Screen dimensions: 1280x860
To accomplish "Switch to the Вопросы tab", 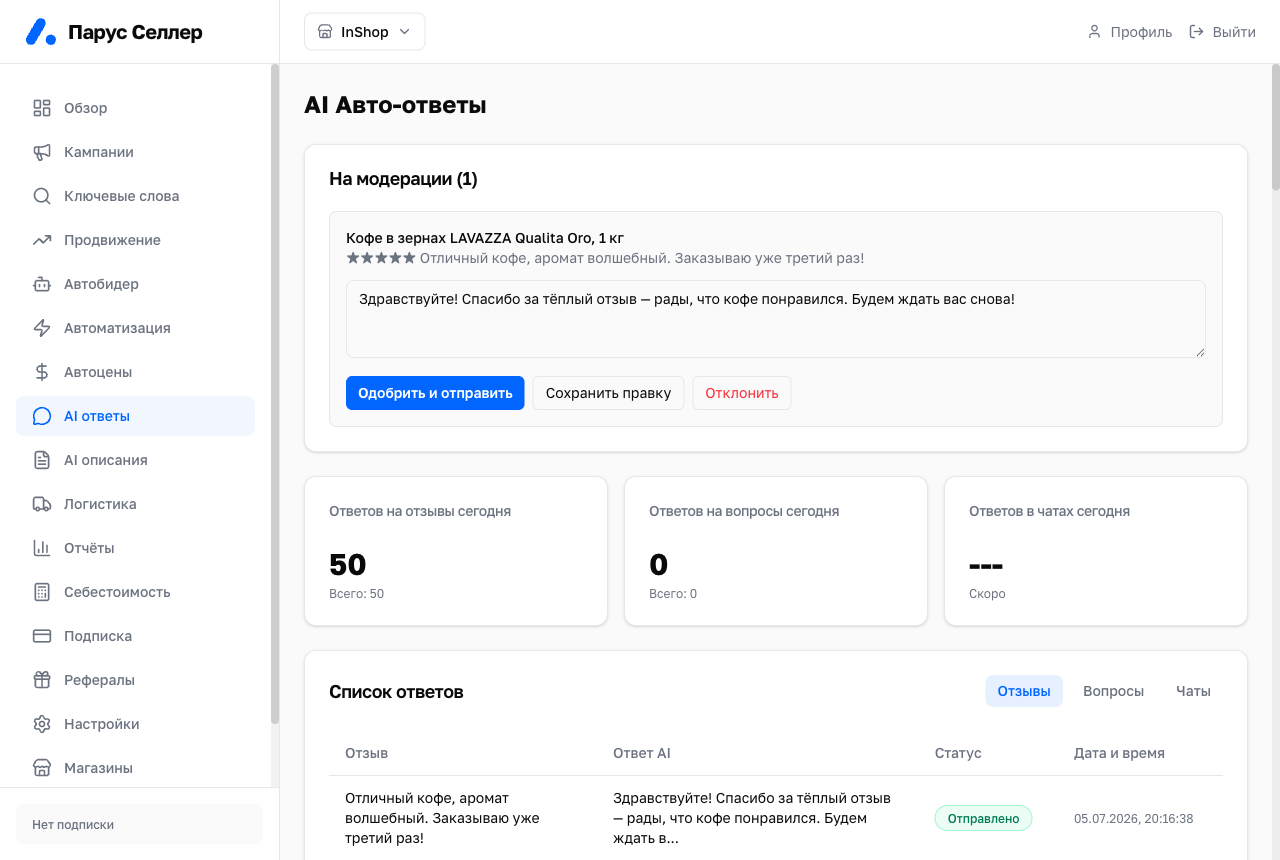I will [1113, 691].
